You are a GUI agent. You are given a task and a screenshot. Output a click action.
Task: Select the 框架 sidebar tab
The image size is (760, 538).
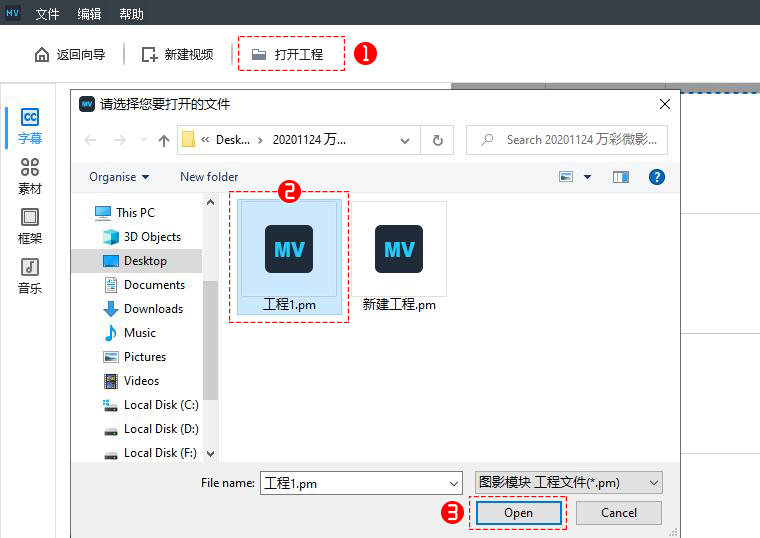[30, 226]
